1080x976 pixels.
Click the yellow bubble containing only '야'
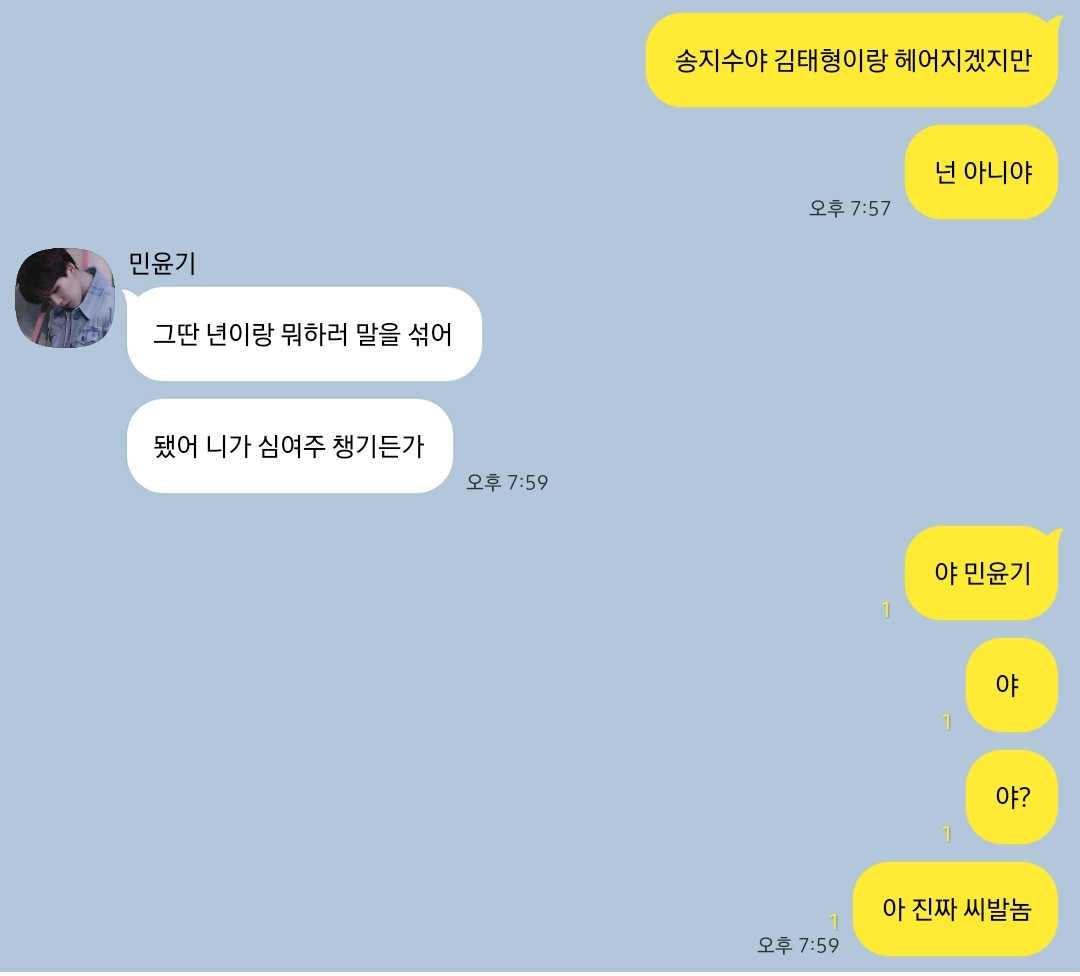(x=1012, y=685)
